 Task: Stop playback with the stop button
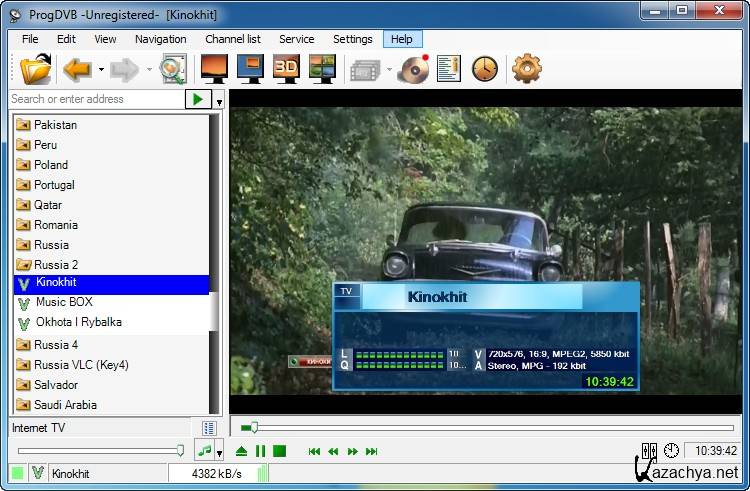(279, 451)
